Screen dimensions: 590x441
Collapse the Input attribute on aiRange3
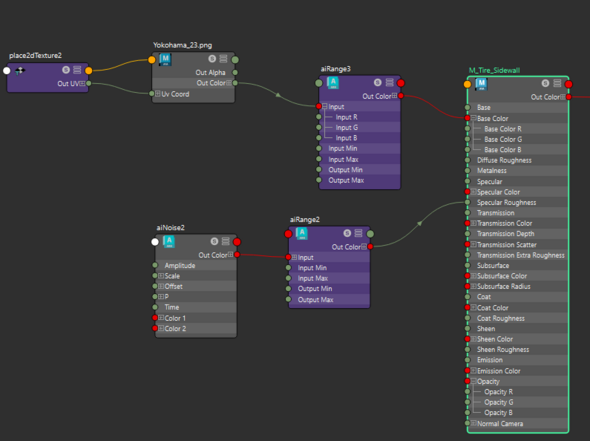tap(324, 106)
